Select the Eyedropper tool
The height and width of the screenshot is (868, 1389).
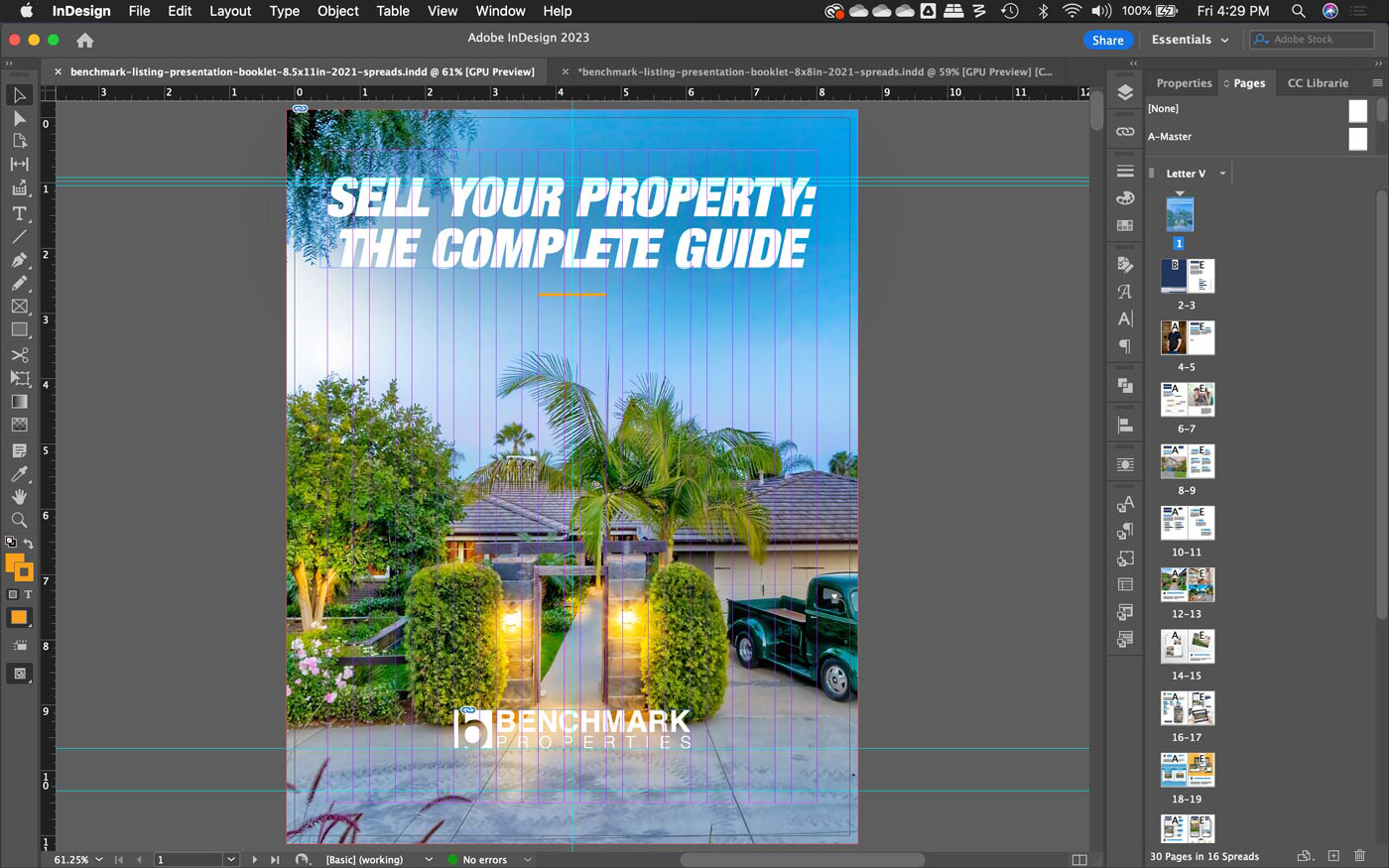[x=19, y=474]
